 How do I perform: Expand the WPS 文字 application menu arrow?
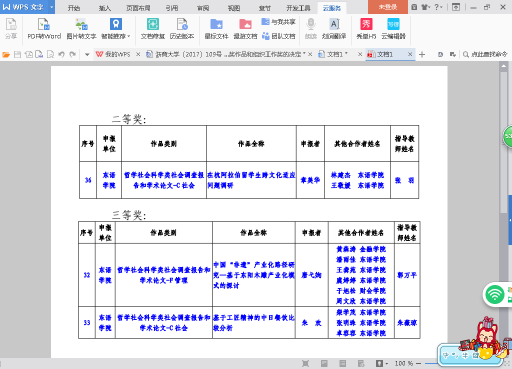(x=51, y=7)
